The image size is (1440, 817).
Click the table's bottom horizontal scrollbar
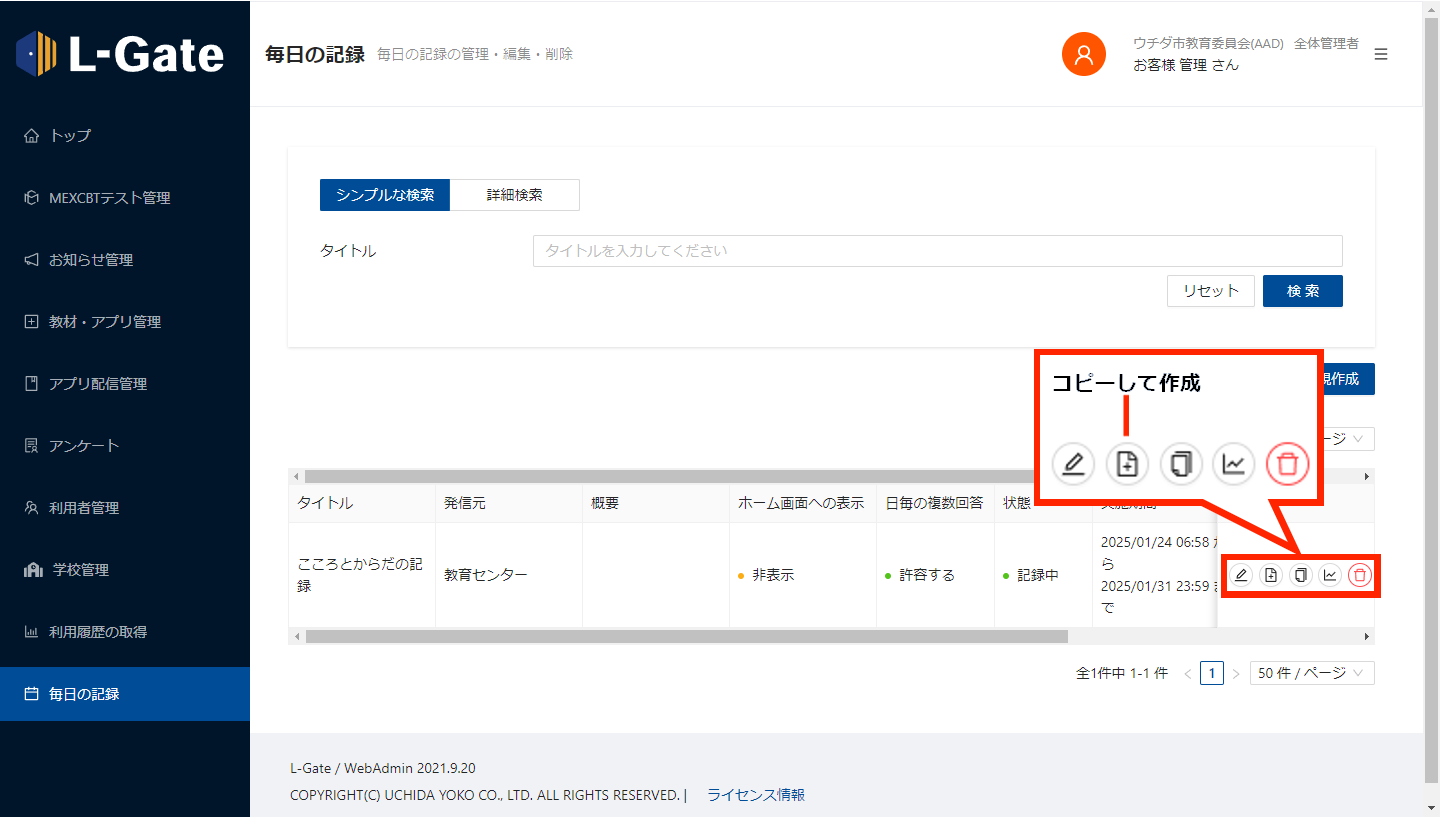[x=686, y=636]
